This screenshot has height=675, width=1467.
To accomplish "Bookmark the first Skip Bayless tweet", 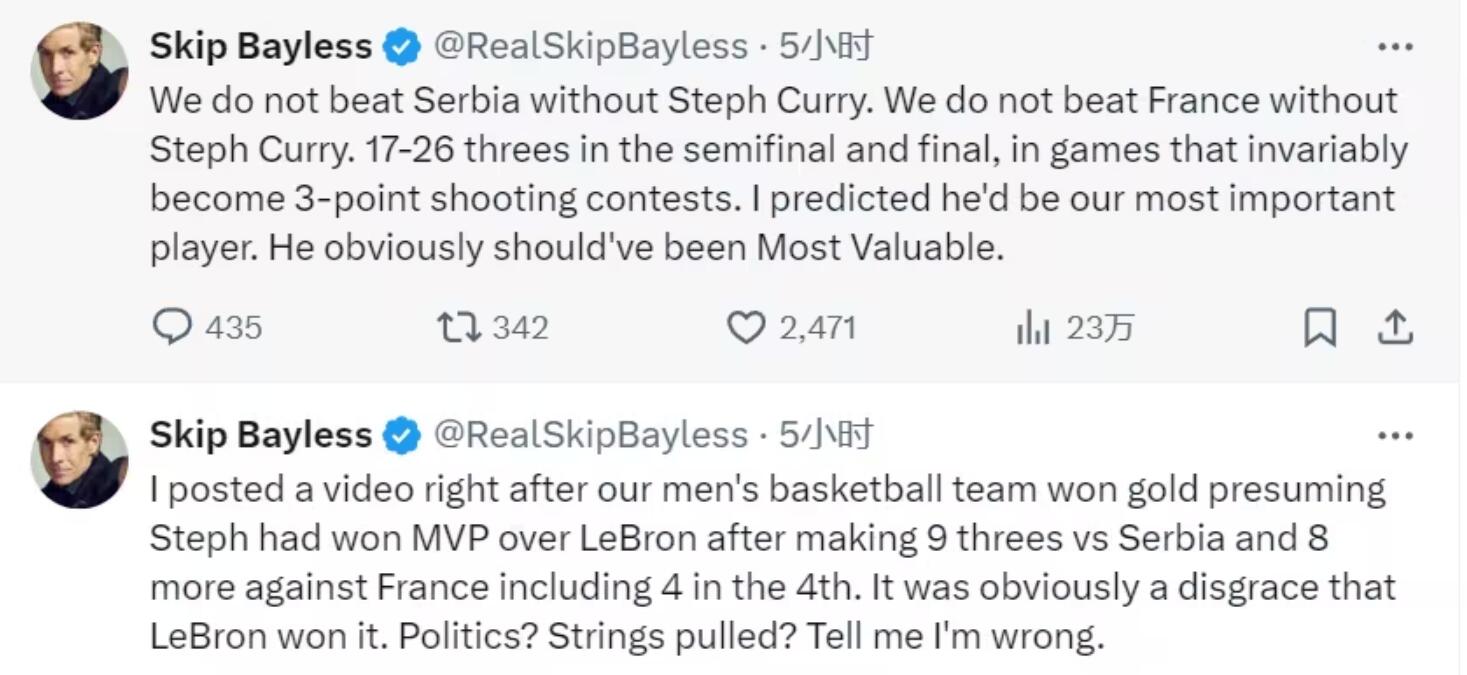I will [1320, 328].
